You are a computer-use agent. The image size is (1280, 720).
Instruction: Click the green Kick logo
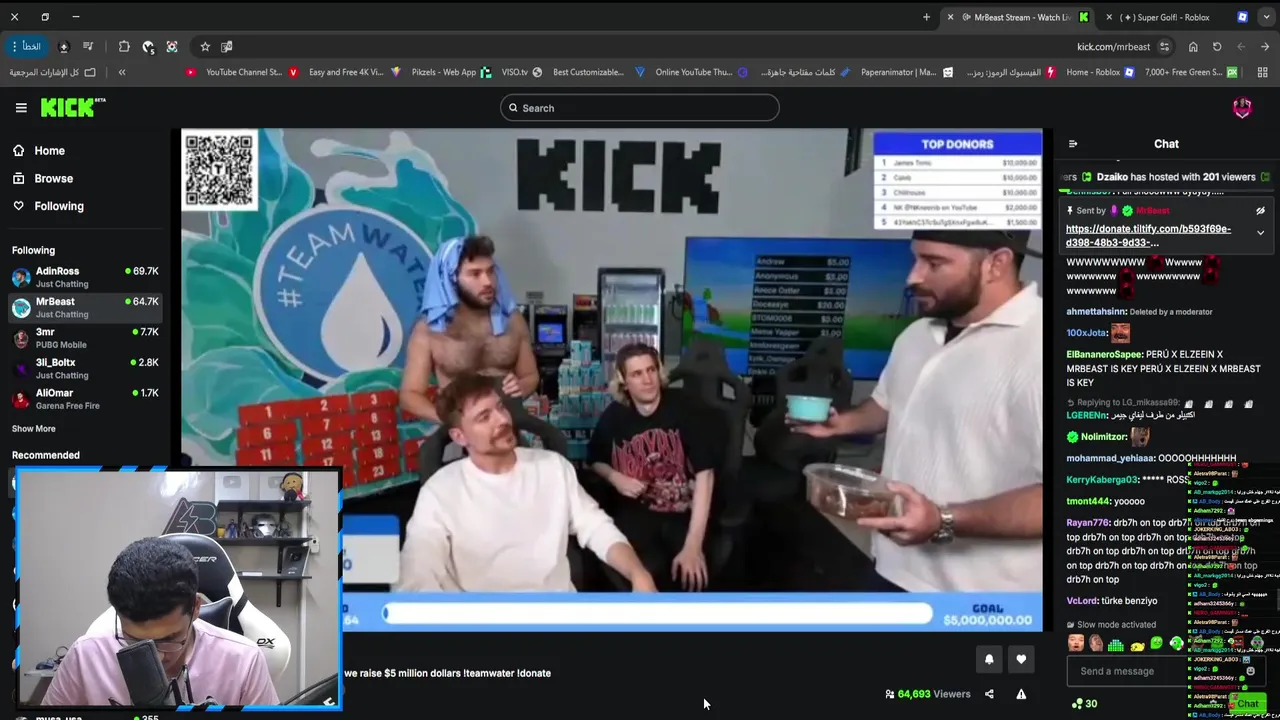tap(72, 107)
